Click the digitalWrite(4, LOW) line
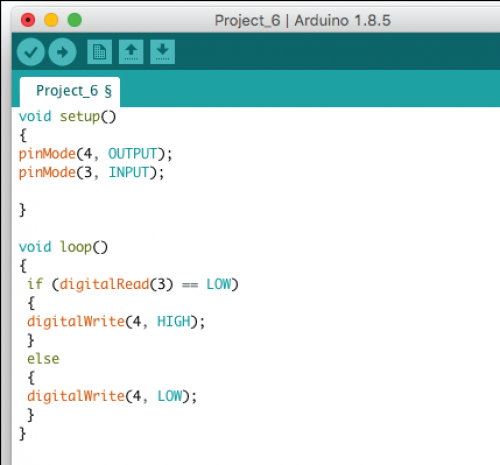The height and width of the screenshot is (465, 500). tap(112, 396)
